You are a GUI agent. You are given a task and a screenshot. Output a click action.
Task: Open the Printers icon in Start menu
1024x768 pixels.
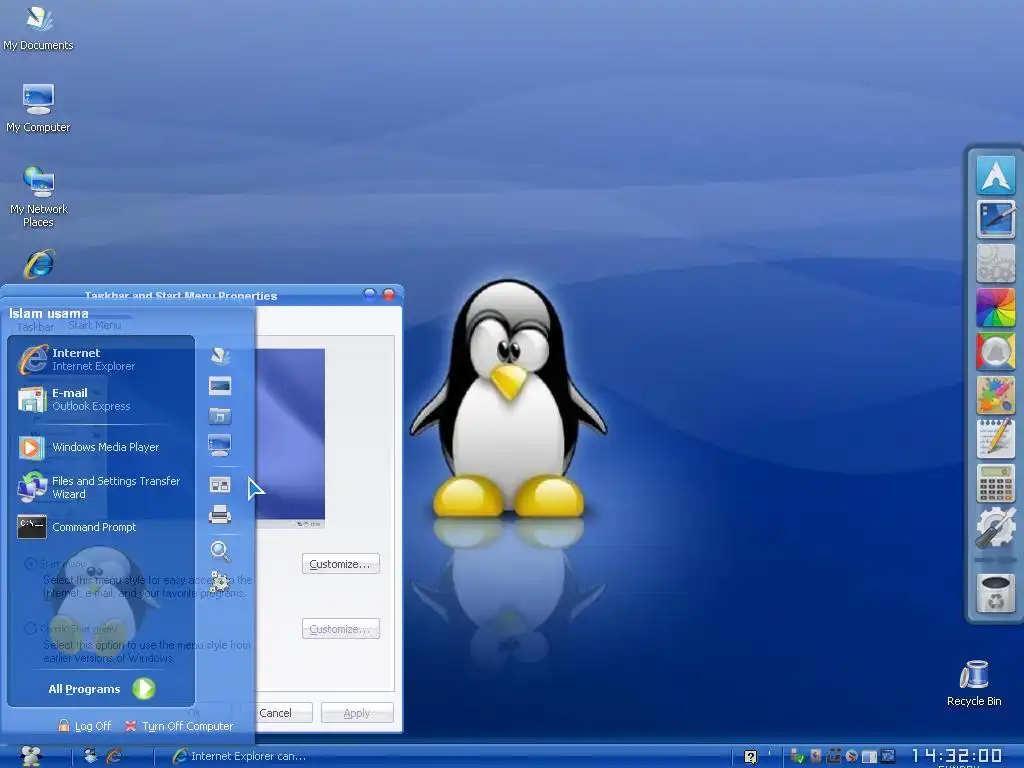pyautogui.click(x=220, y=515)
